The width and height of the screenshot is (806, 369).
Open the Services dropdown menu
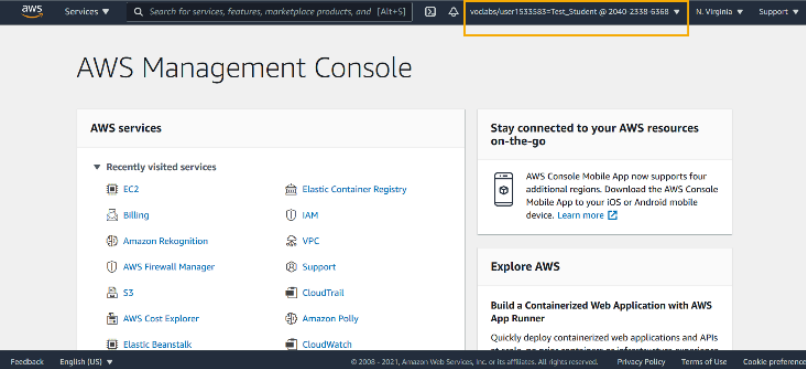tap(87, 11)
